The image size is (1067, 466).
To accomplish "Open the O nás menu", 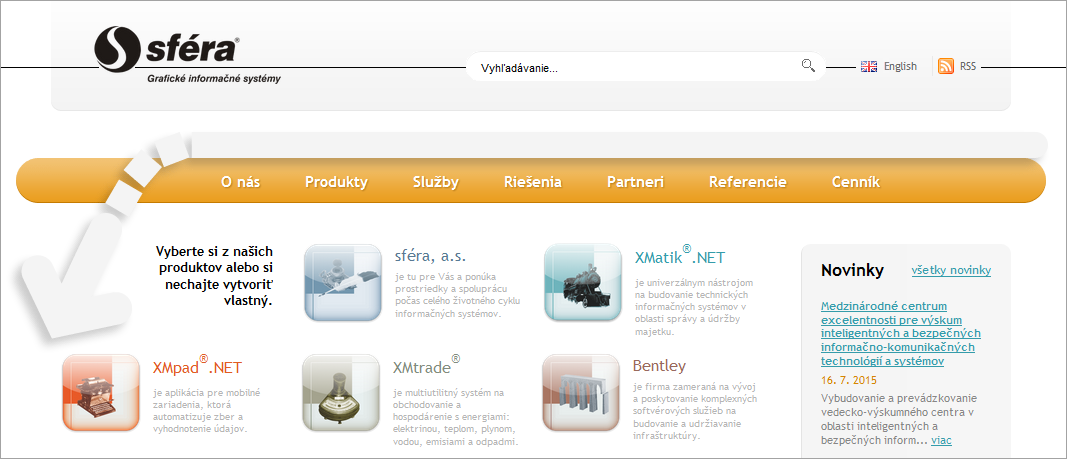I will pyautogui.click(x=240, y=182).
